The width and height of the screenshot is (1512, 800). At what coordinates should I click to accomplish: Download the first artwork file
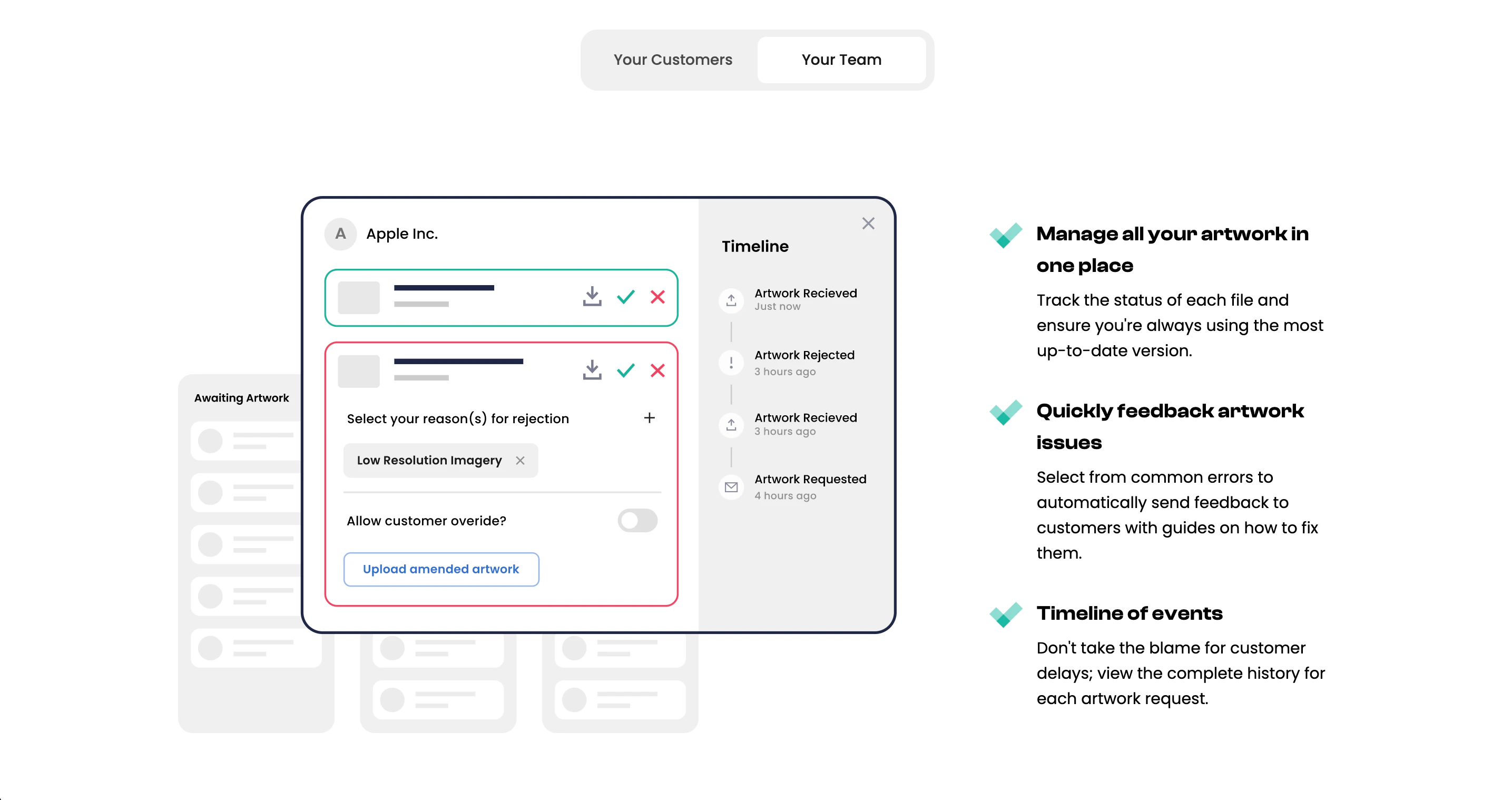pyautogui.click(x=592, y=297)
